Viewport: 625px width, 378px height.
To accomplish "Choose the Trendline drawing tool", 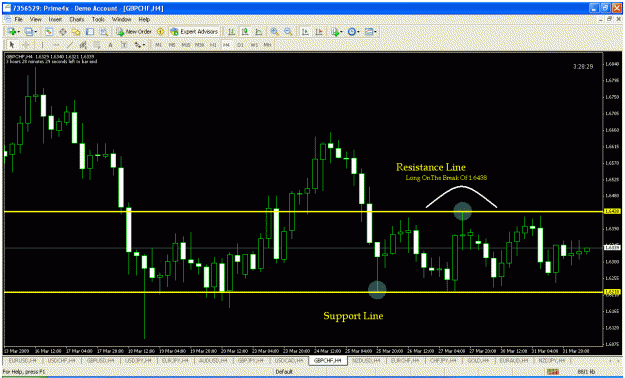I will 70,45.
